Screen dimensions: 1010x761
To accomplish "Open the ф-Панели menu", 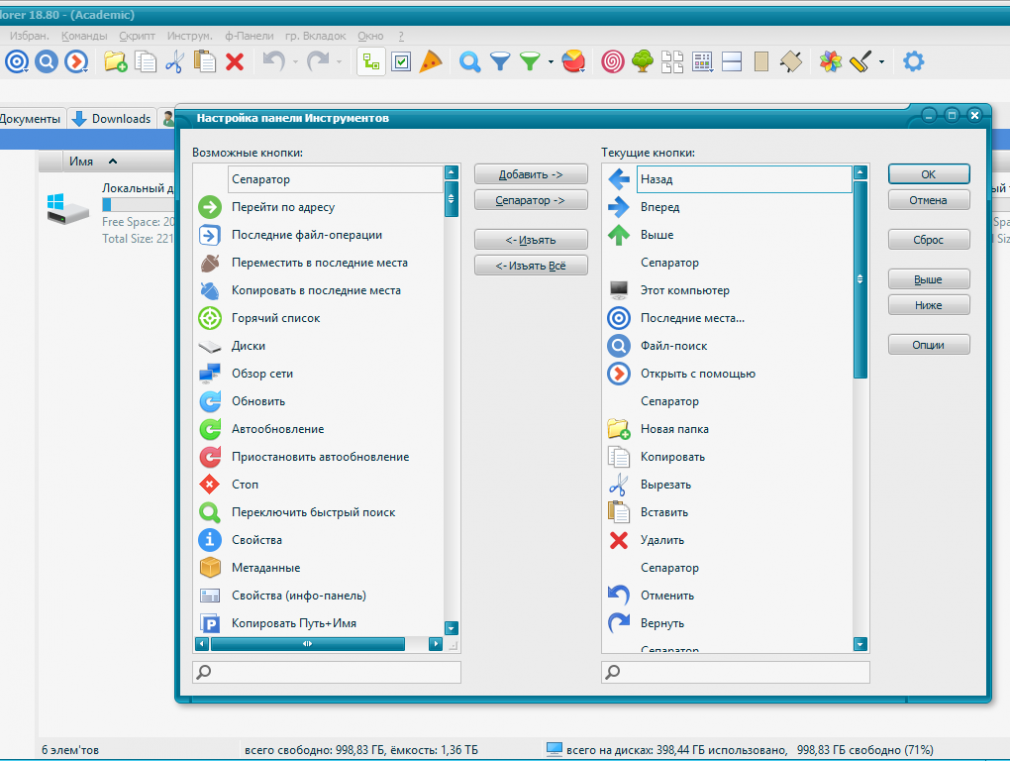I will (x=249, y=36).
